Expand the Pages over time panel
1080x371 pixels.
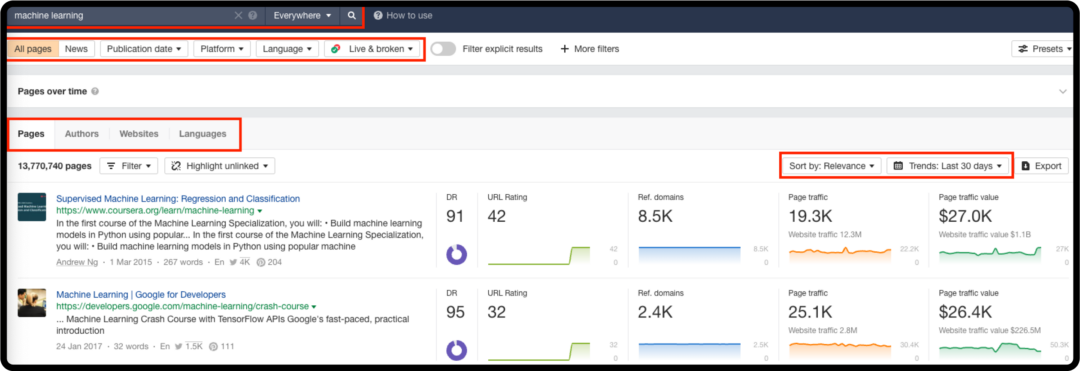coord(1063,91)
